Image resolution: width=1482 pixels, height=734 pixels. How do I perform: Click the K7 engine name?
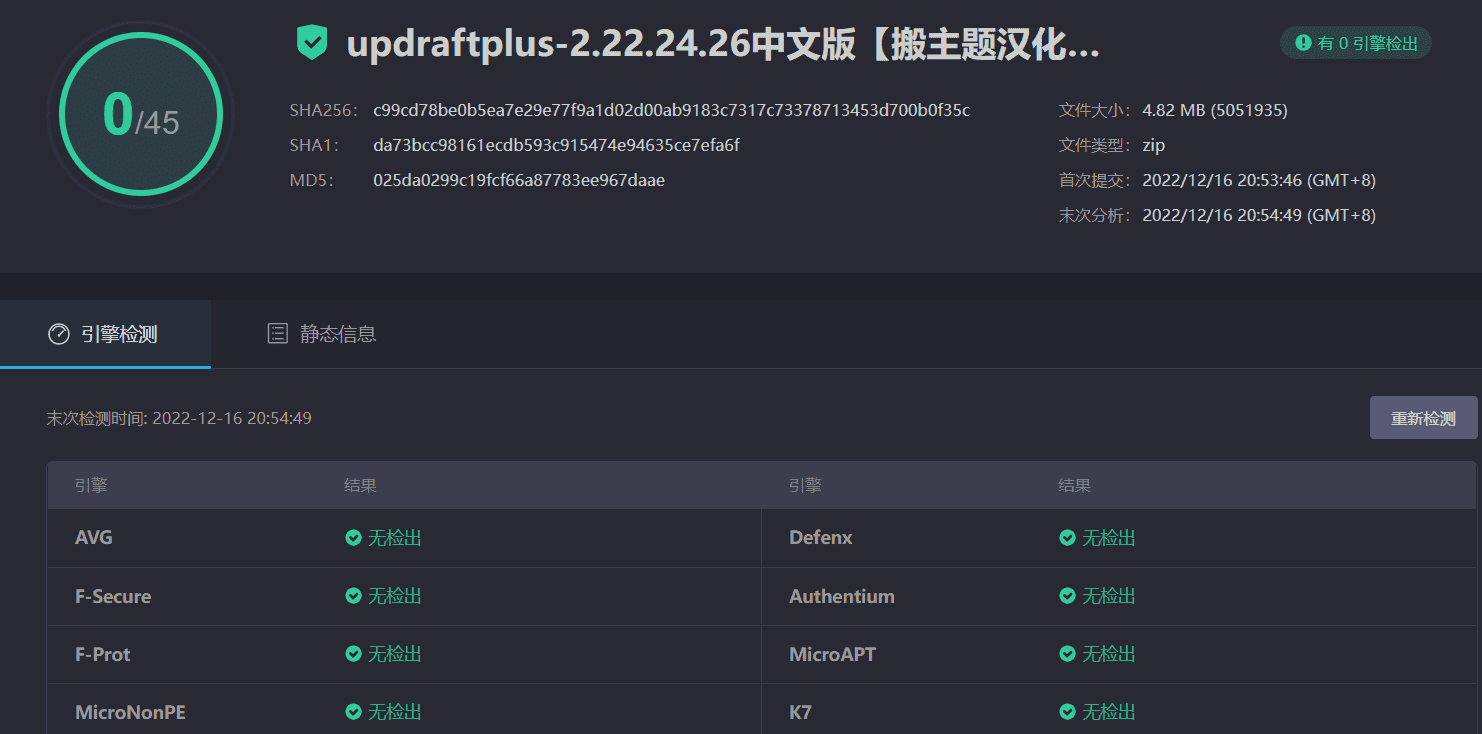(x=800, y=712)
